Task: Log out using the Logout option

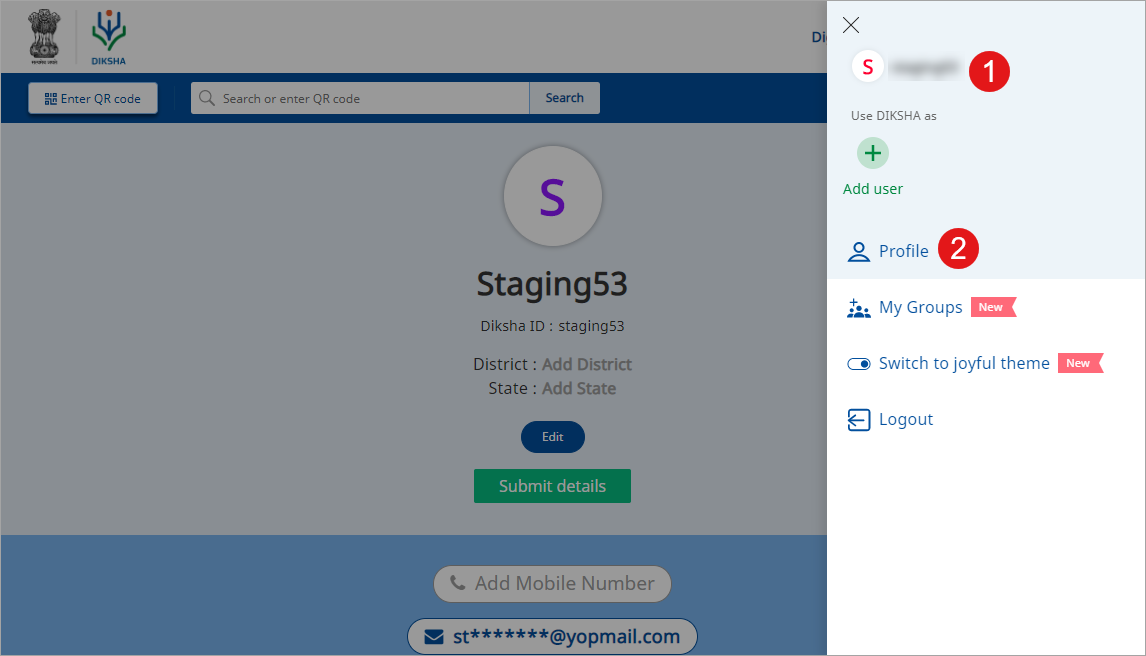Action: [x=905, y=420]
